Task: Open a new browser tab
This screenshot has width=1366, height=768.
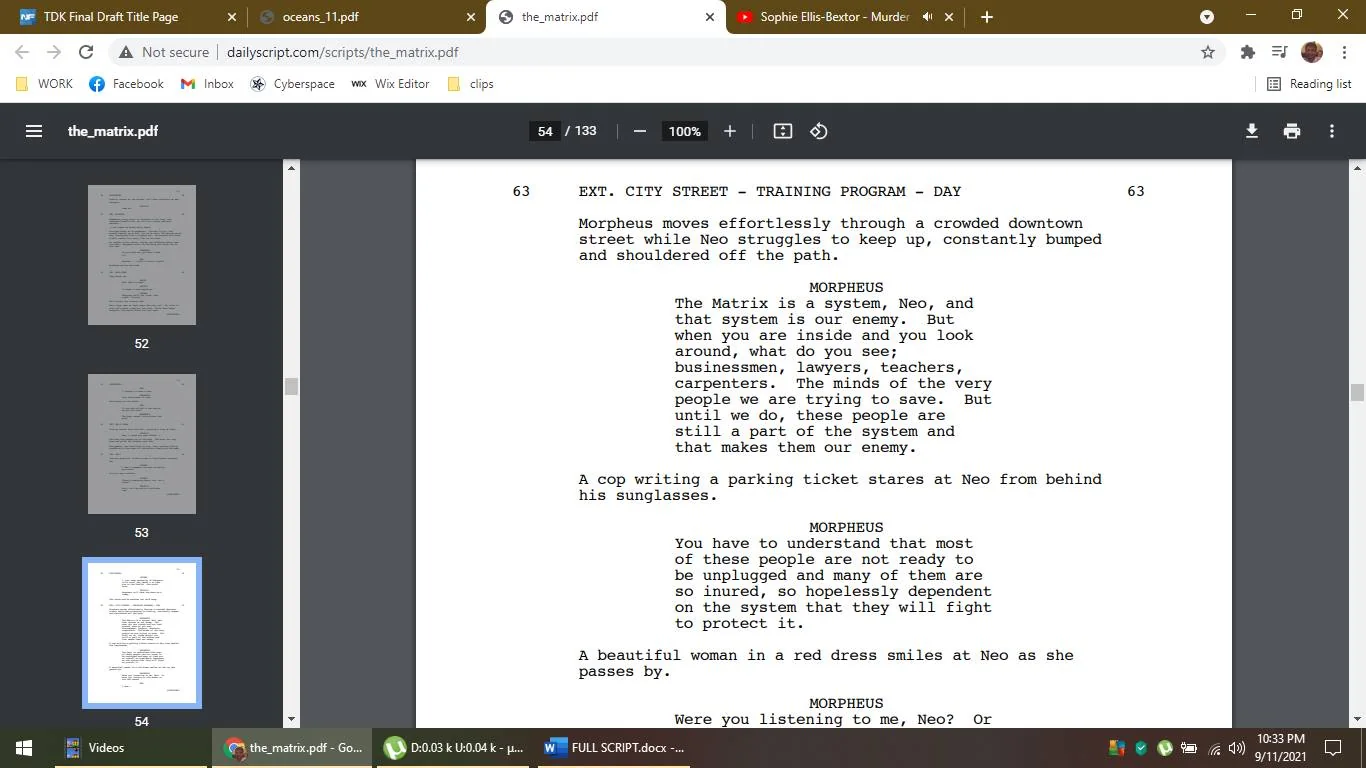Action: click(987, 17)
